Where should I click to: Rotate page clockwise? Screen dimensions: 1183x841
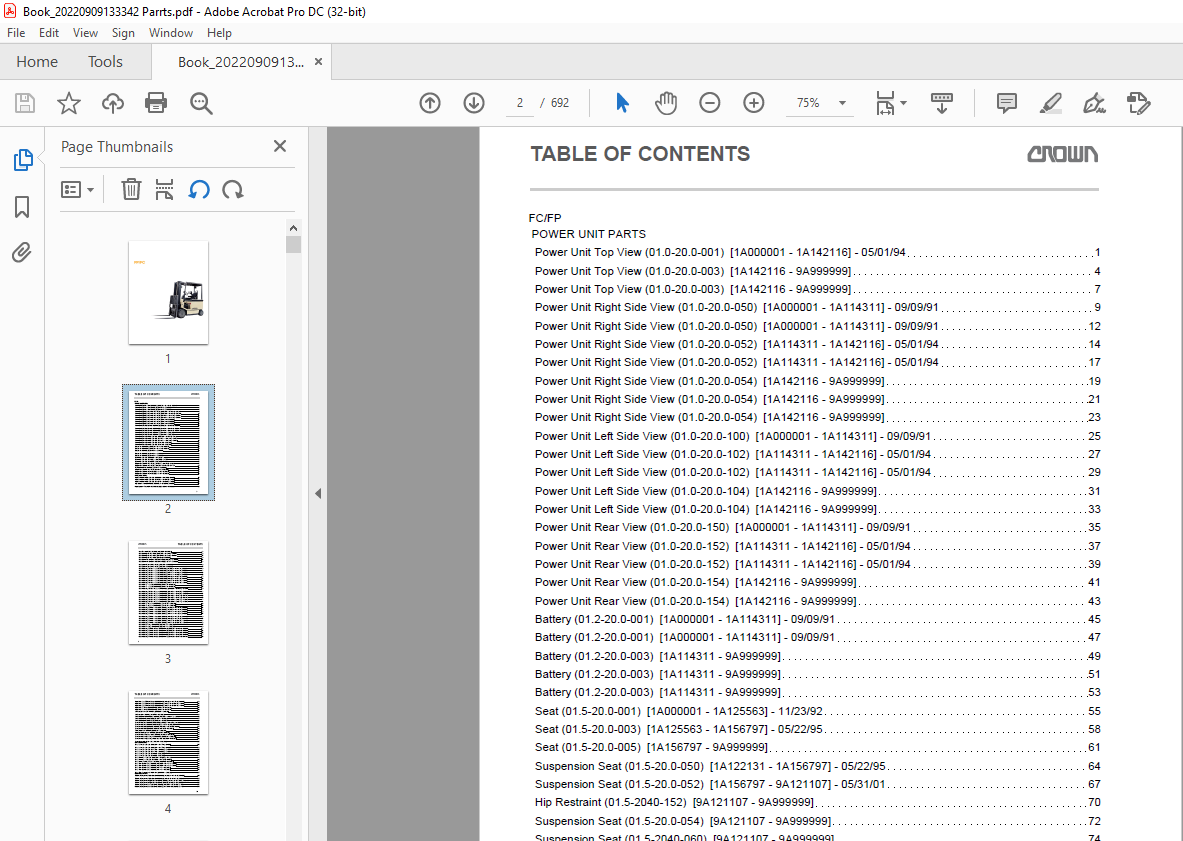[x=233, y=189]
